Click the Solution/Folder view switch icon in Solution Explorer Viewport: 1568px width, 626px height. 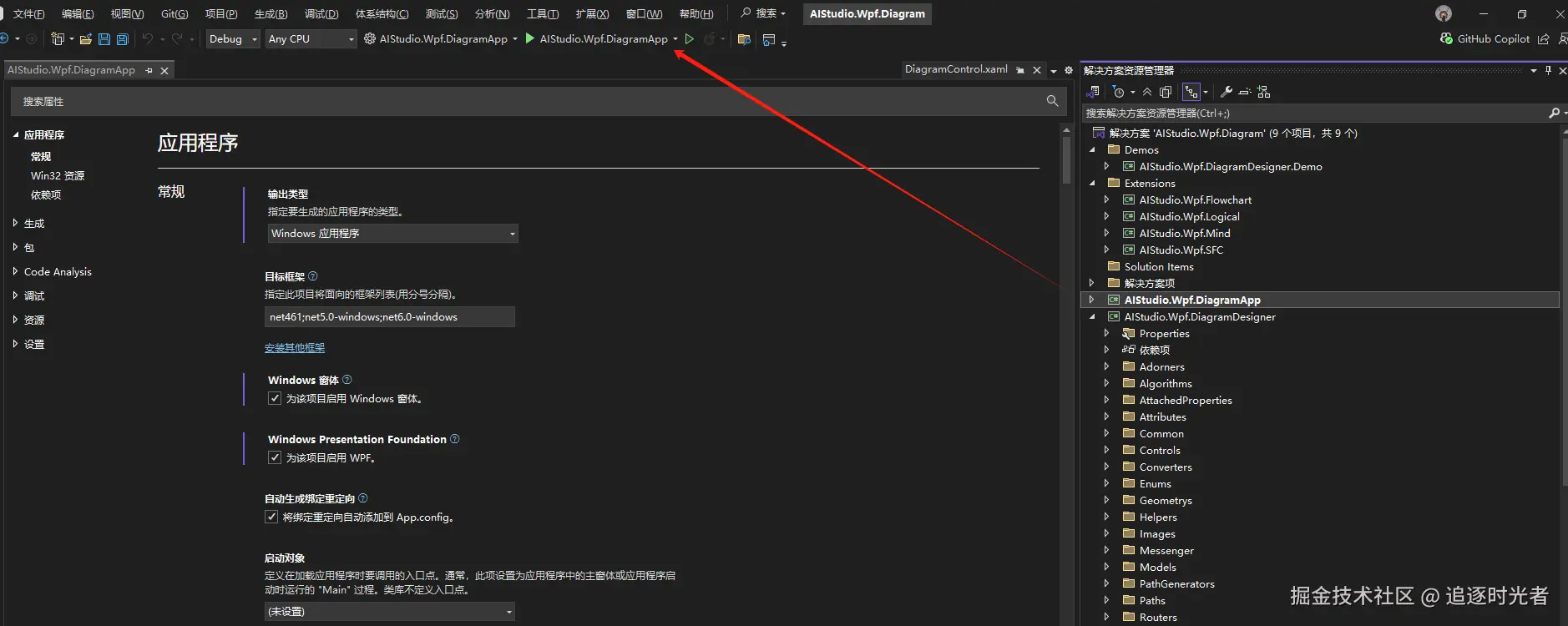tap(1093, 92)
